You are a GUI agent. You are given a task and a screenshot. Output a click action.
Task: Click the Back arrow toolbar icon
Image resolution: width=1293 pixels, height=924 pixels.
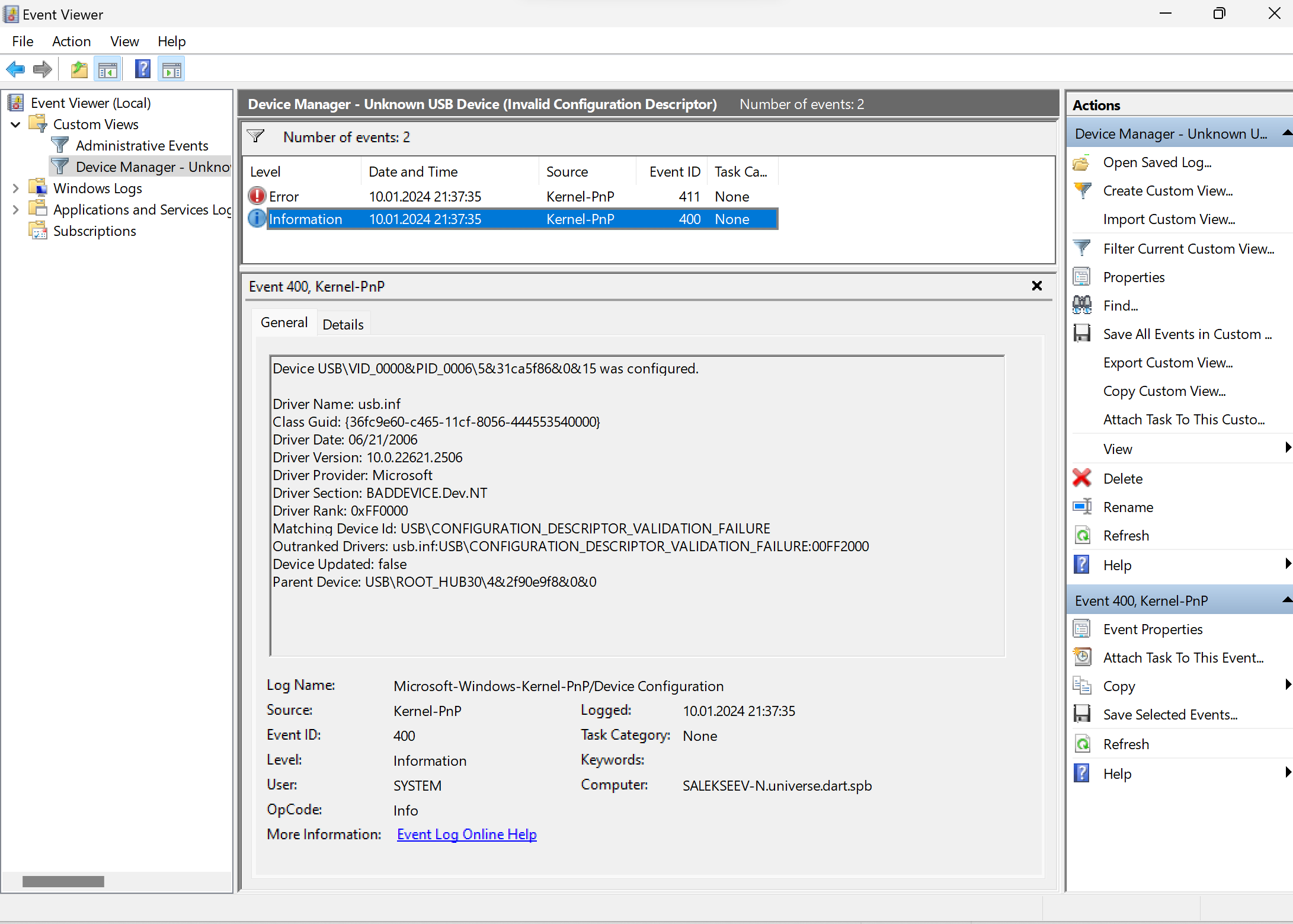pos(15,70)
